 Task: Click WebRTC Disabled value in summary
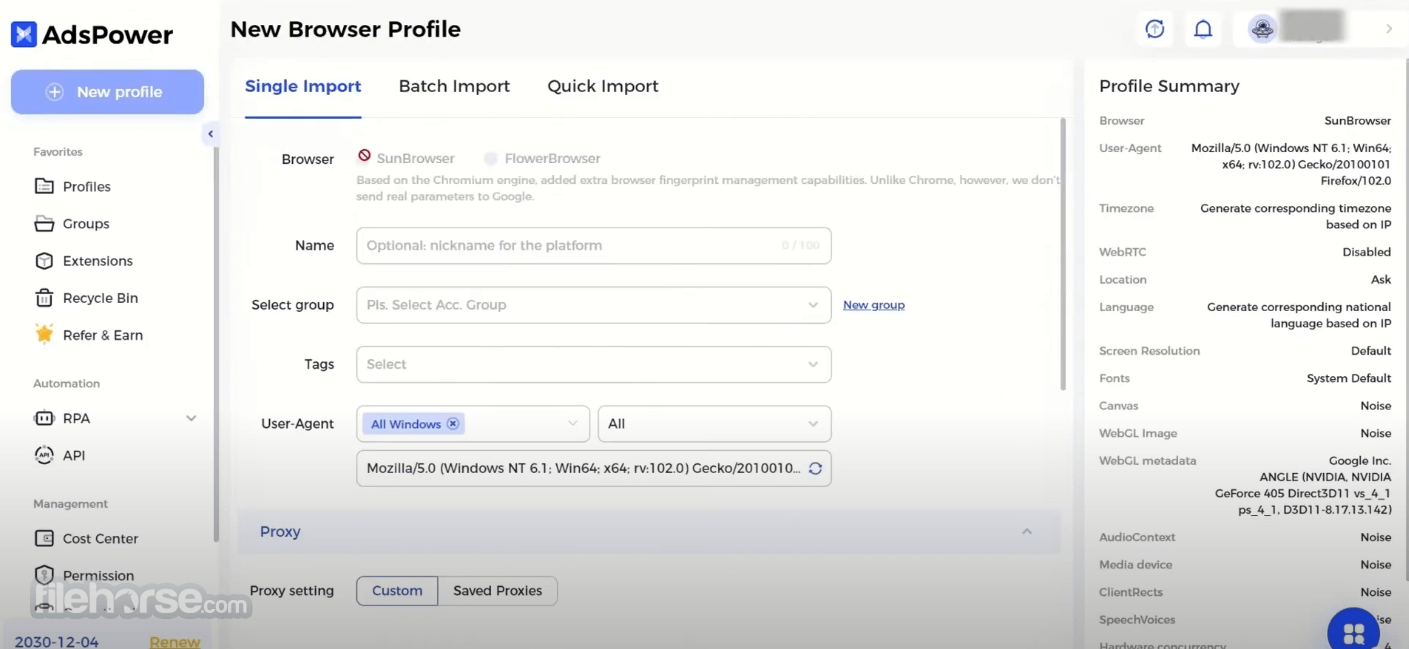(1366, 252)
